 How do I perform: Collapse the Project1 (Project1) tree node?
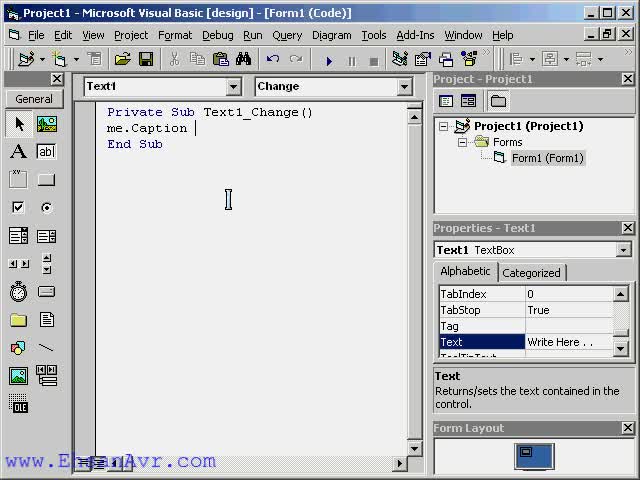[444, 126]
